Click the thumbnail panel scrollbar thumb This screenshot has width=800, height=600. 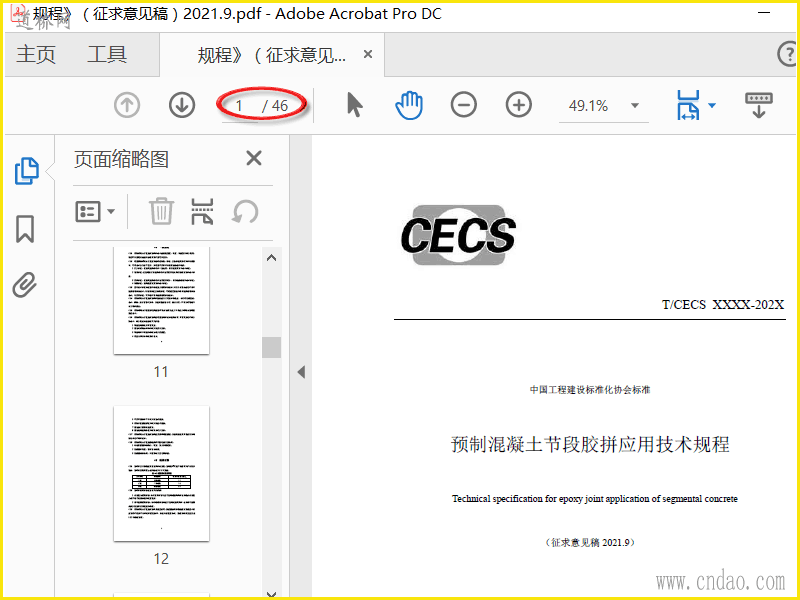click(x=271, y=347)
